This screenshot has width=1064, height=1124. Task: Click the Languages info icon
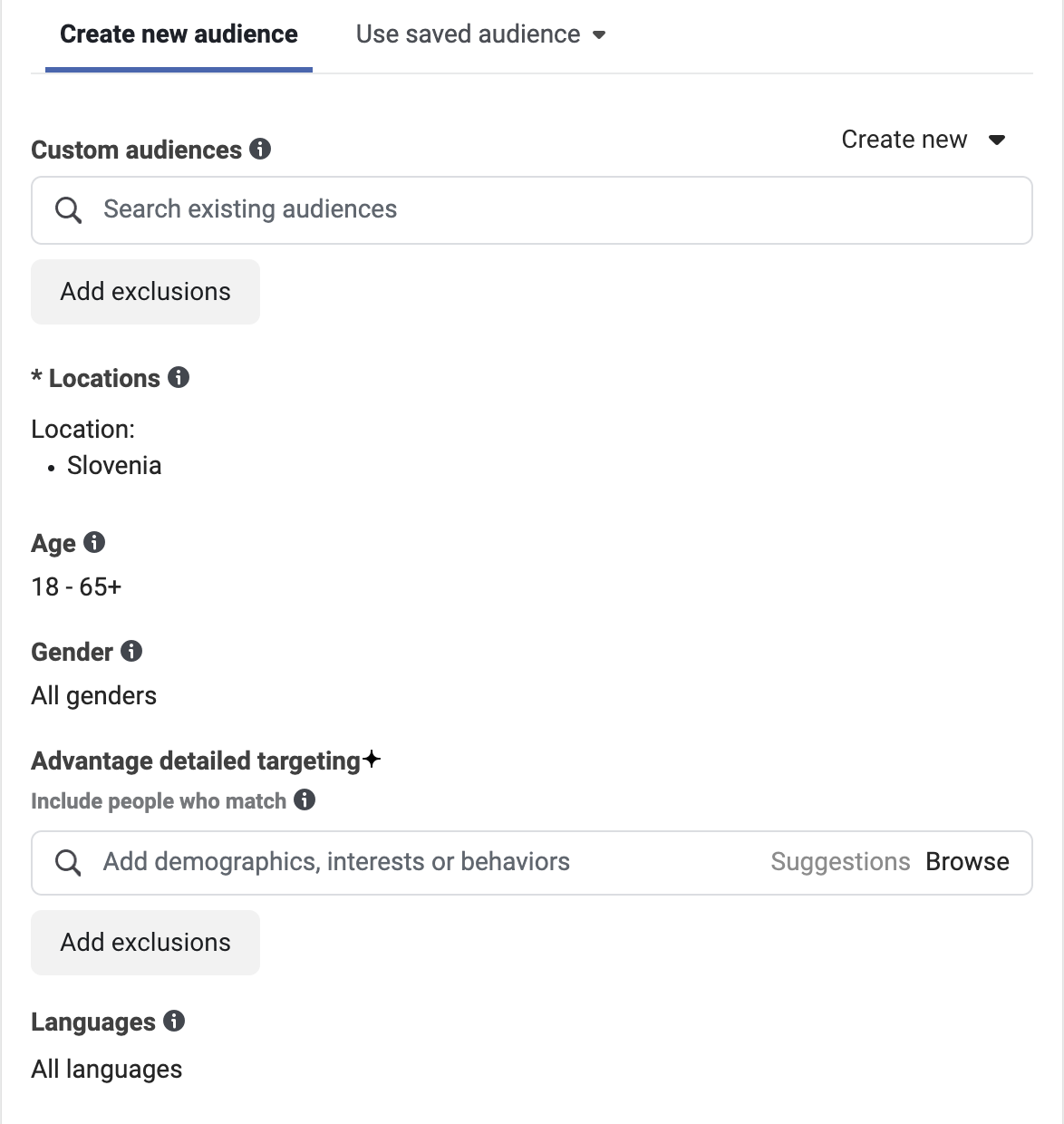tap(174, 1021)
